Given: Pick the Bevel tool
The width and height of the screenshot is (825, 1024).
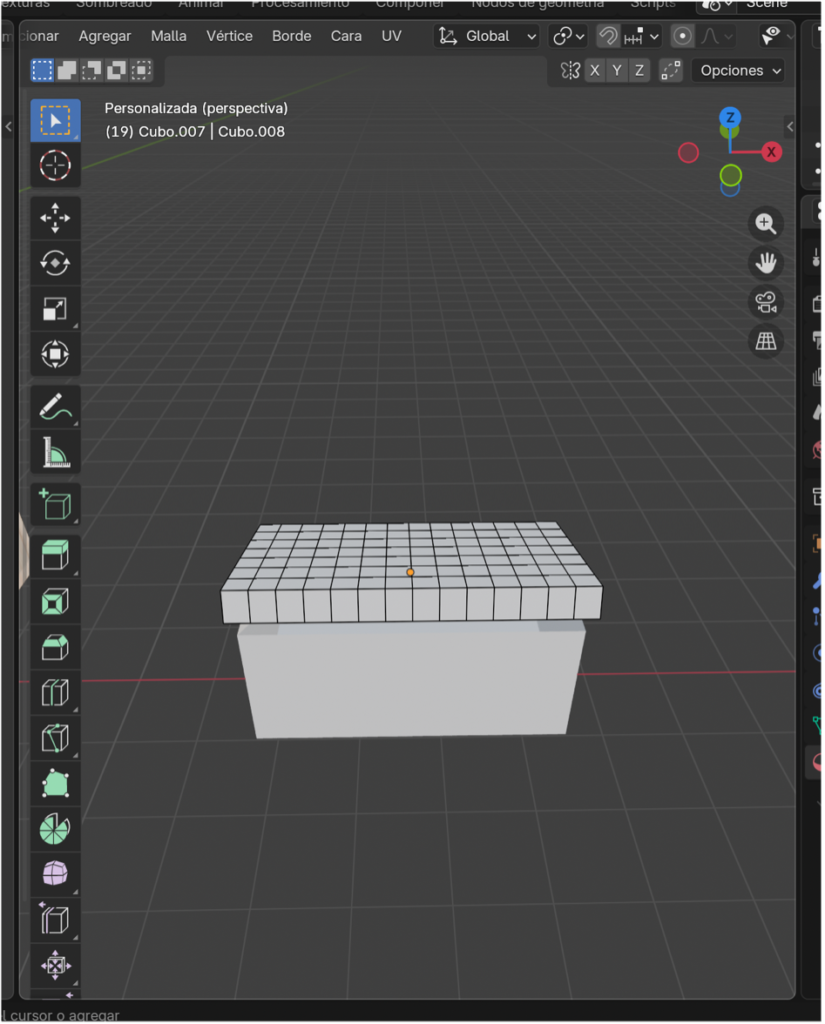Looking at the screenshot, I should [x=55, y=647].
